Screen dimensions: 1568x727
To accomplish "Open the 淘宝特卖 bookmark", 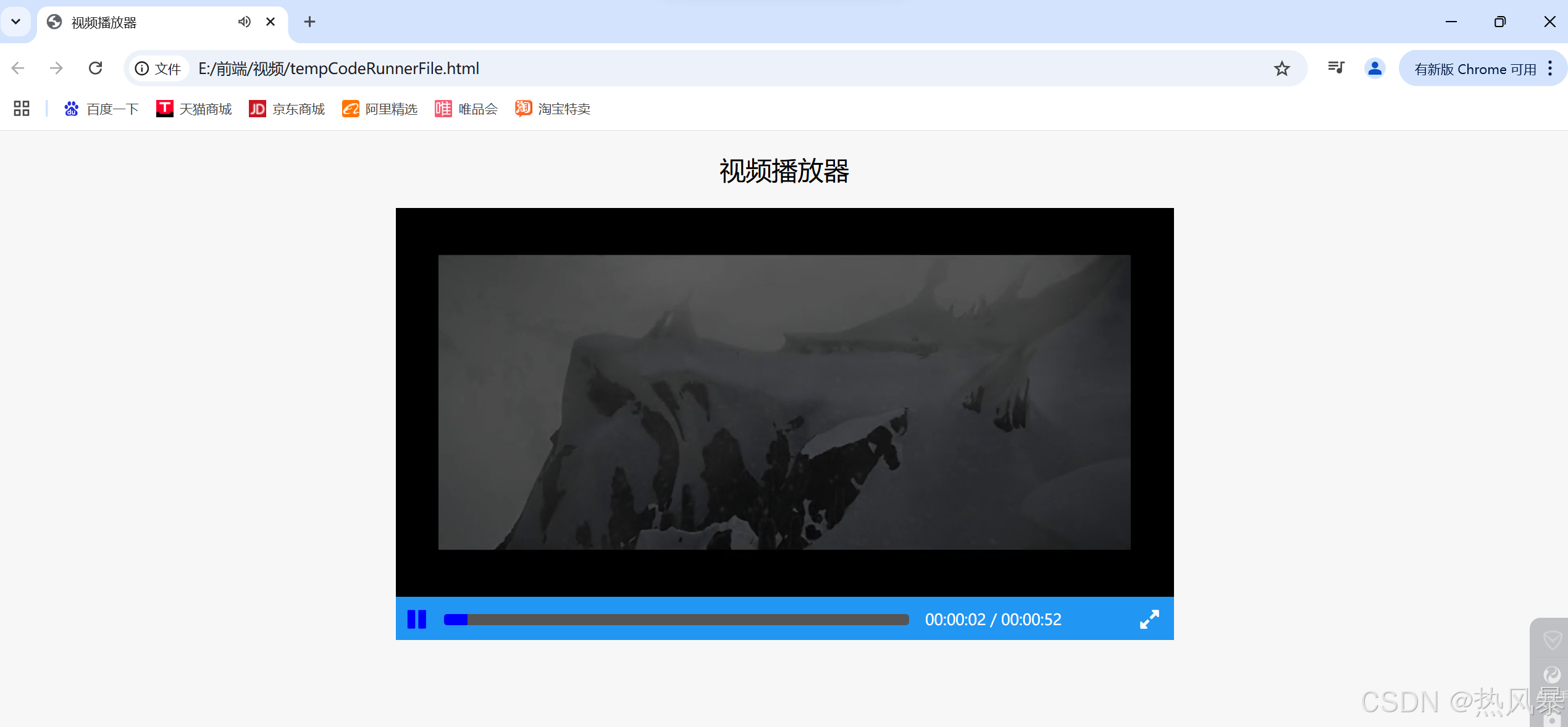I will (x=553, y=109).
